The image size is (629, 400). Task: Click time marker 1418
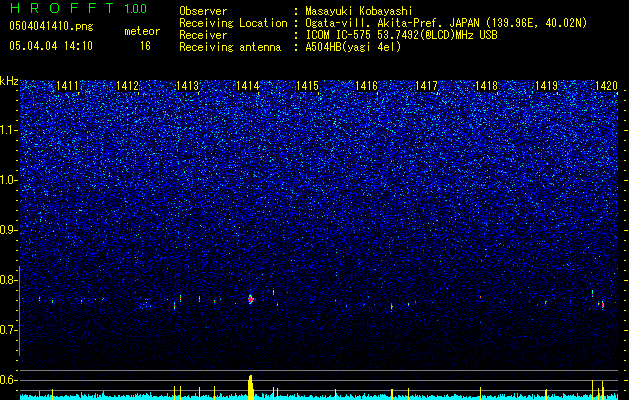click(487, 86)
